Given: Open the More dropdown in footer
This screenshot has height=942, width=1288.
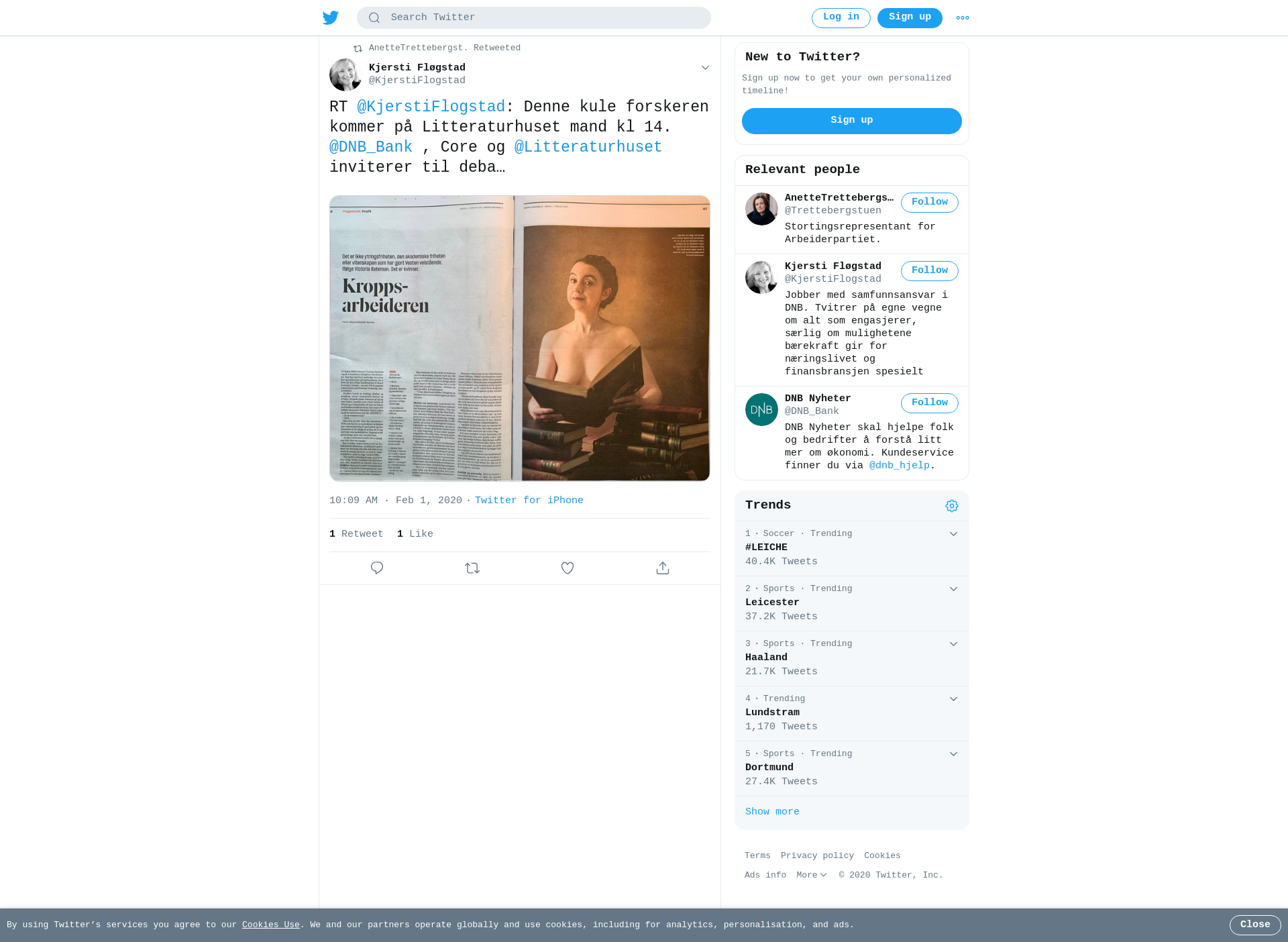Looking at the screenshot, I should (x=811, y=875).
